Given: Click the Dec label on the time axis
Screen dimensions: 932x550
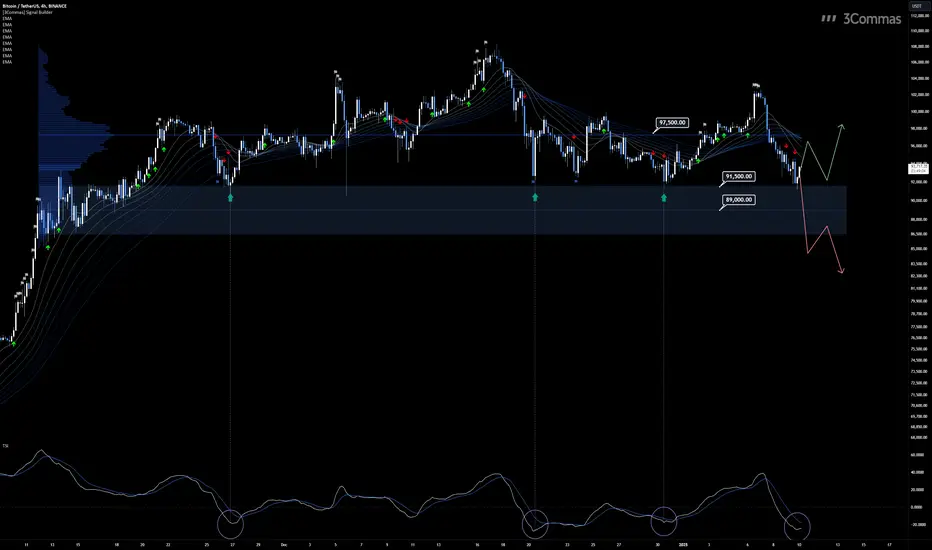Looking at the screenshot, I should (284, 545).
